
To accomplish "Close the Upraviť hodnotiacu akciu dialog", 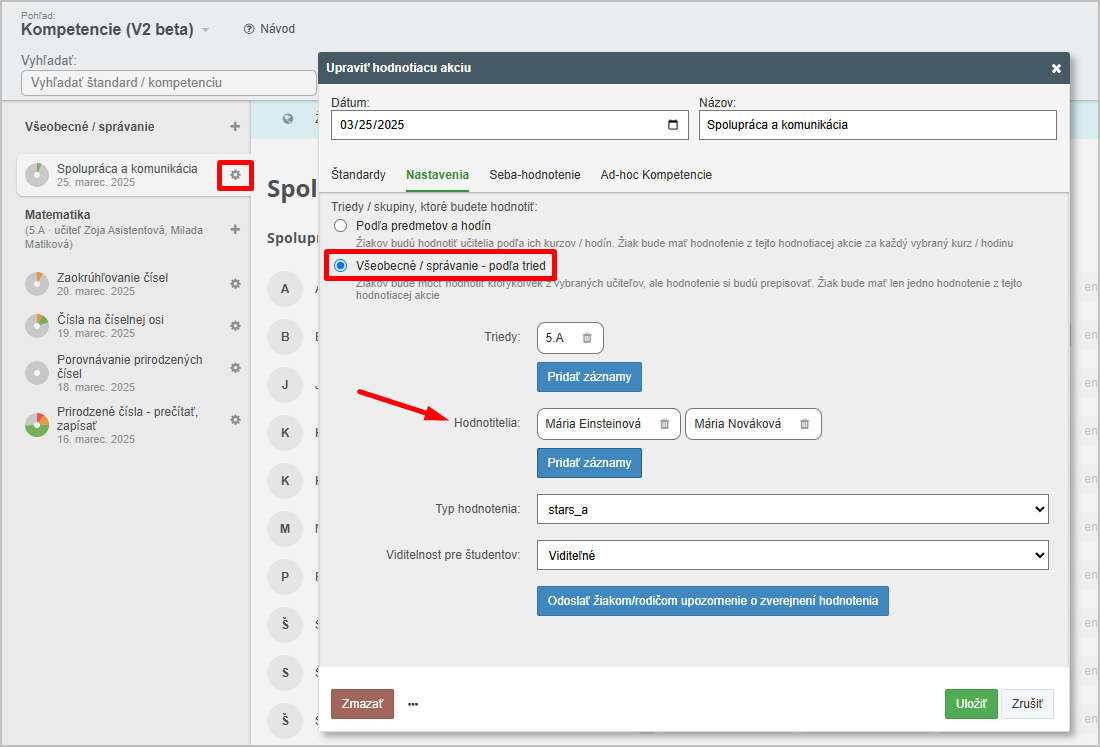I will tap(1056, 68).
